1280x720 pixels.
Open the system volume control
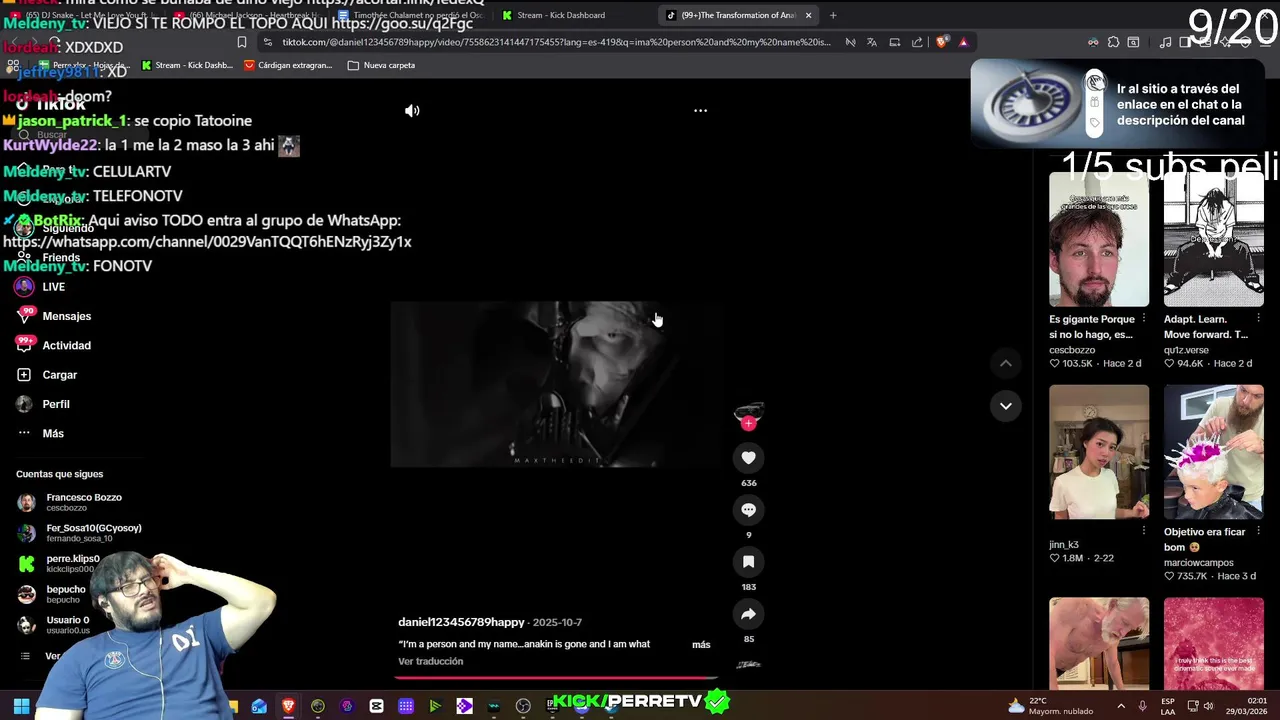click(1208, 706)
